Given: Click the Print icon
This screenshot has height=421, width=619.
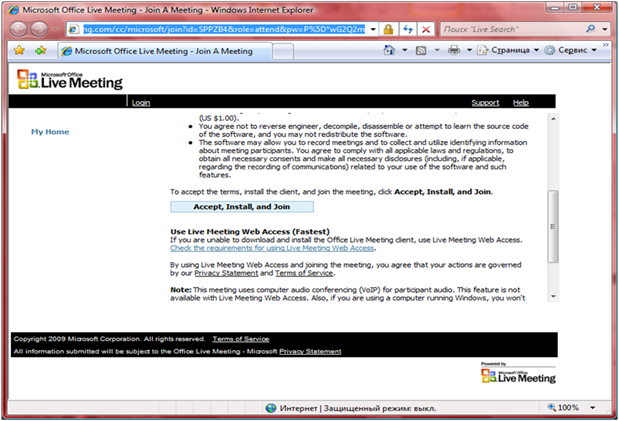Looking at the screenshot, I should click(x=454, y=50).
